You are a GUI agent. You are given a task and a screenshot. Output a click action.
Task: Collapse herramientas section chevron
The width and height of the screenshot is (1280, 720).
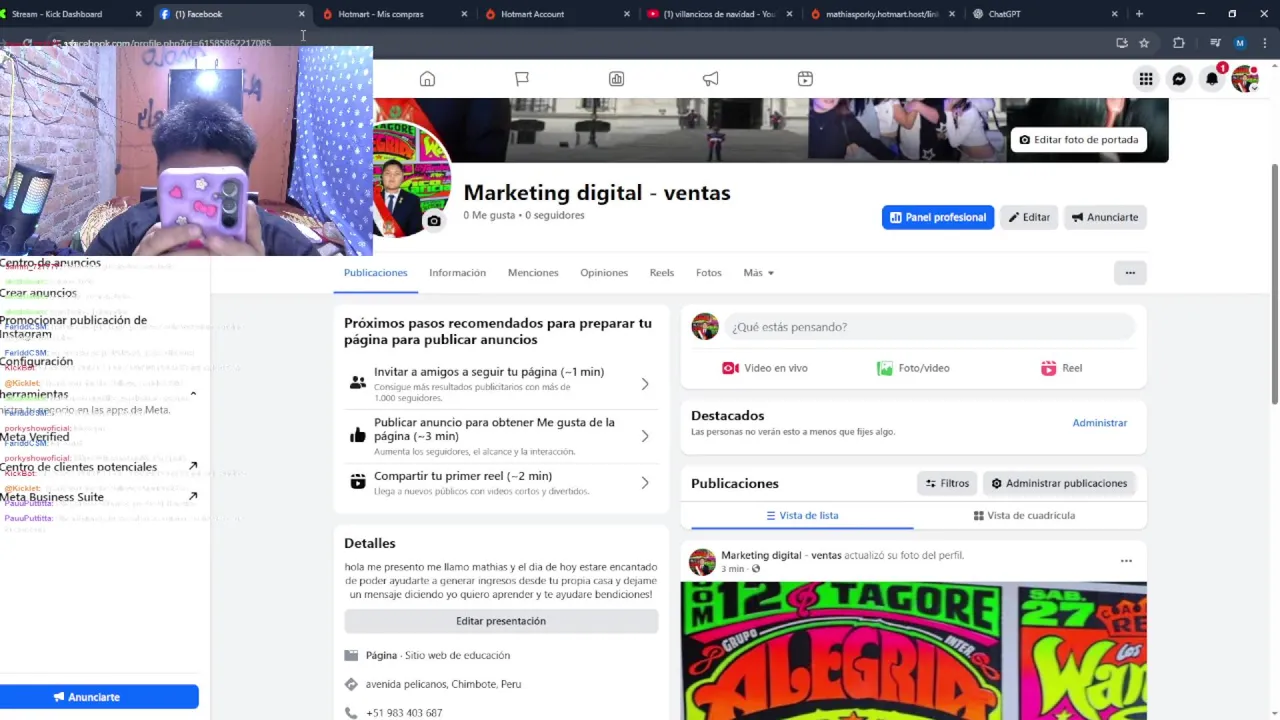tap(193, 394)
